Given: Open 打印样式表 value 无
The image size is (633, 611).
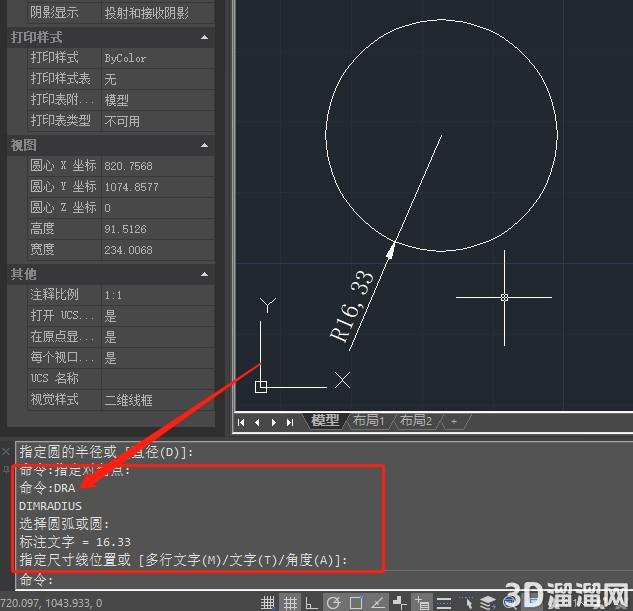Looking at the screenshot, I should (x=158, y=79).
